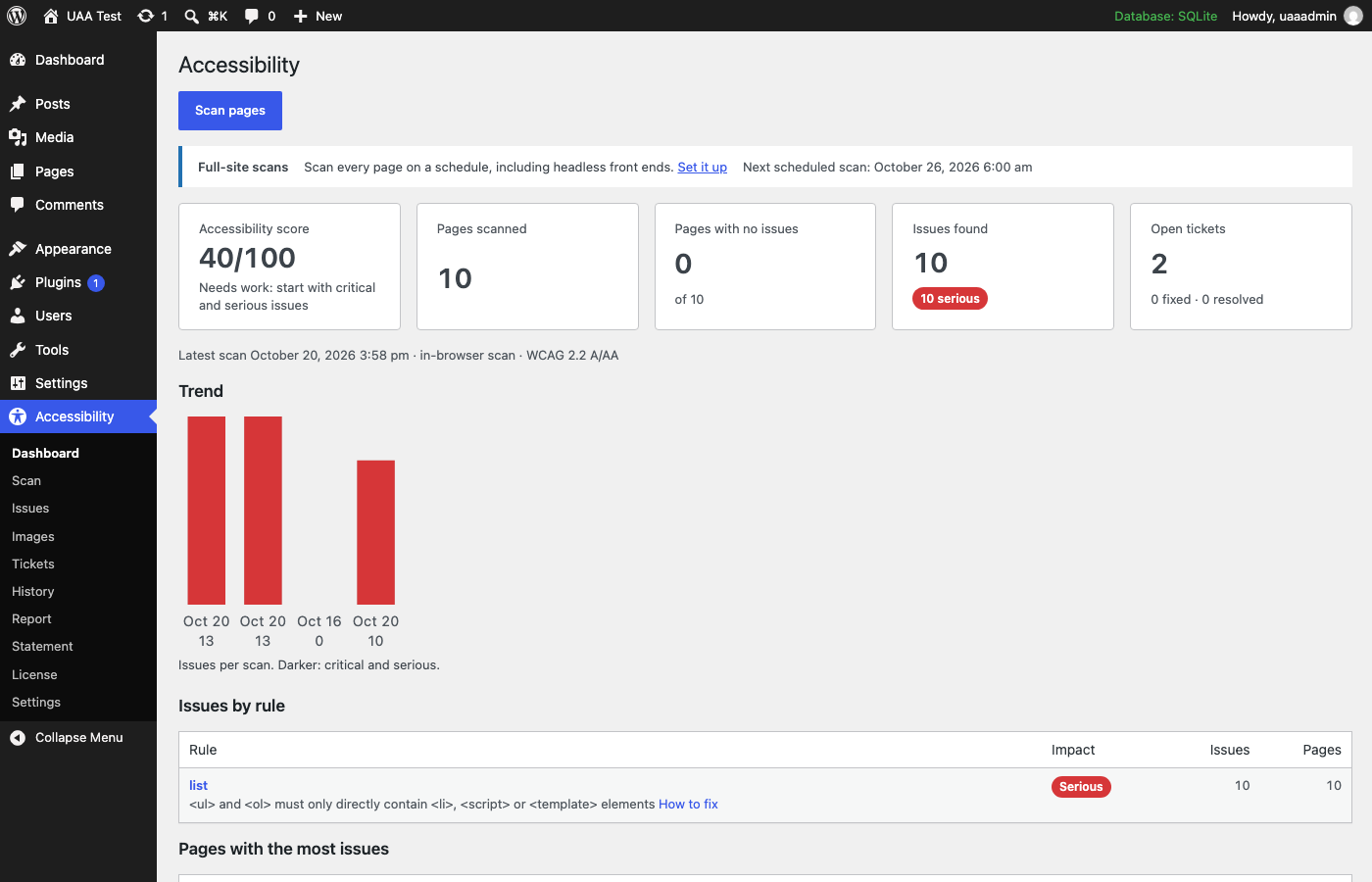This screenshot has width=1372, height=882.
Task: Open the Scan submenu item
Action: (x=26, y=481)
